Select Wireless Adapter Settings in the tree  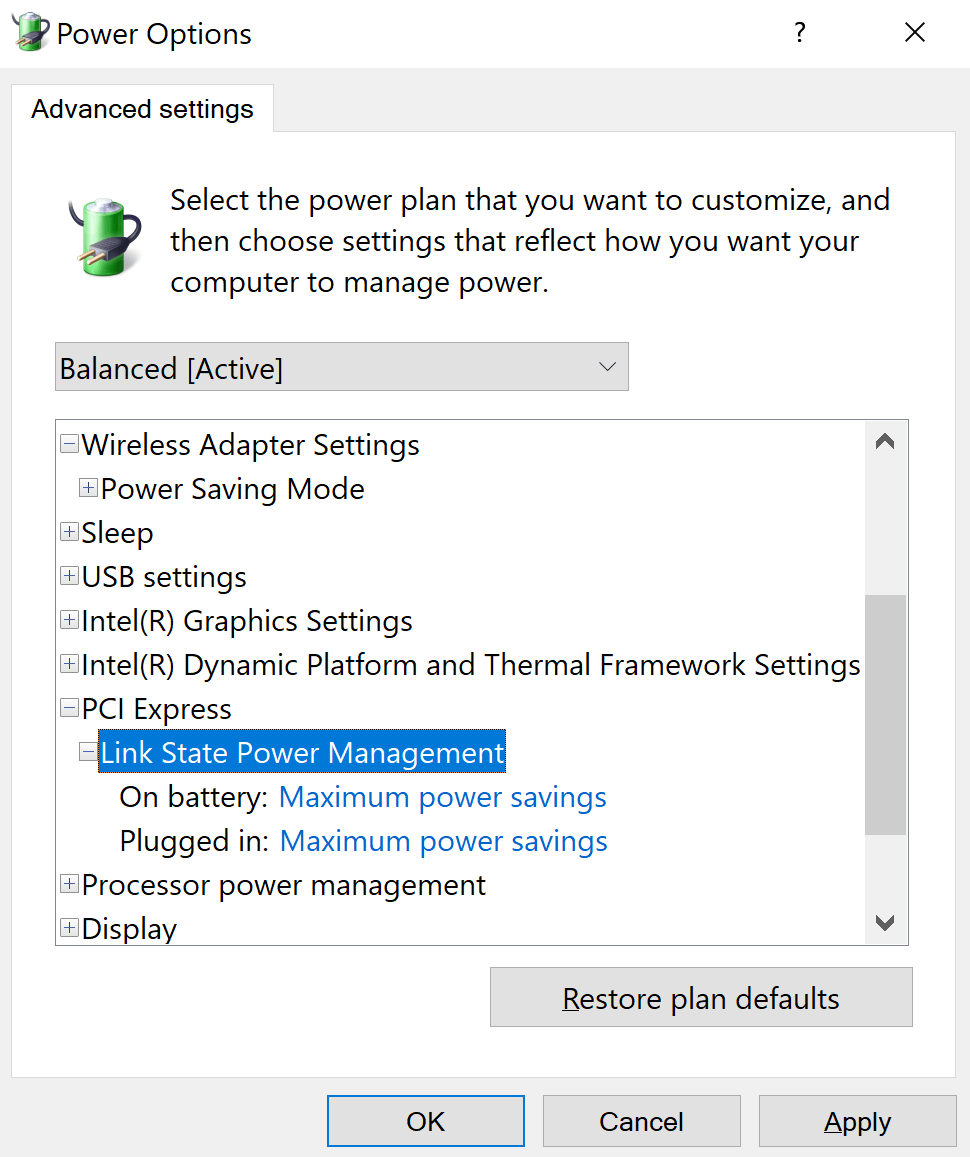click(x=250, y=444)
